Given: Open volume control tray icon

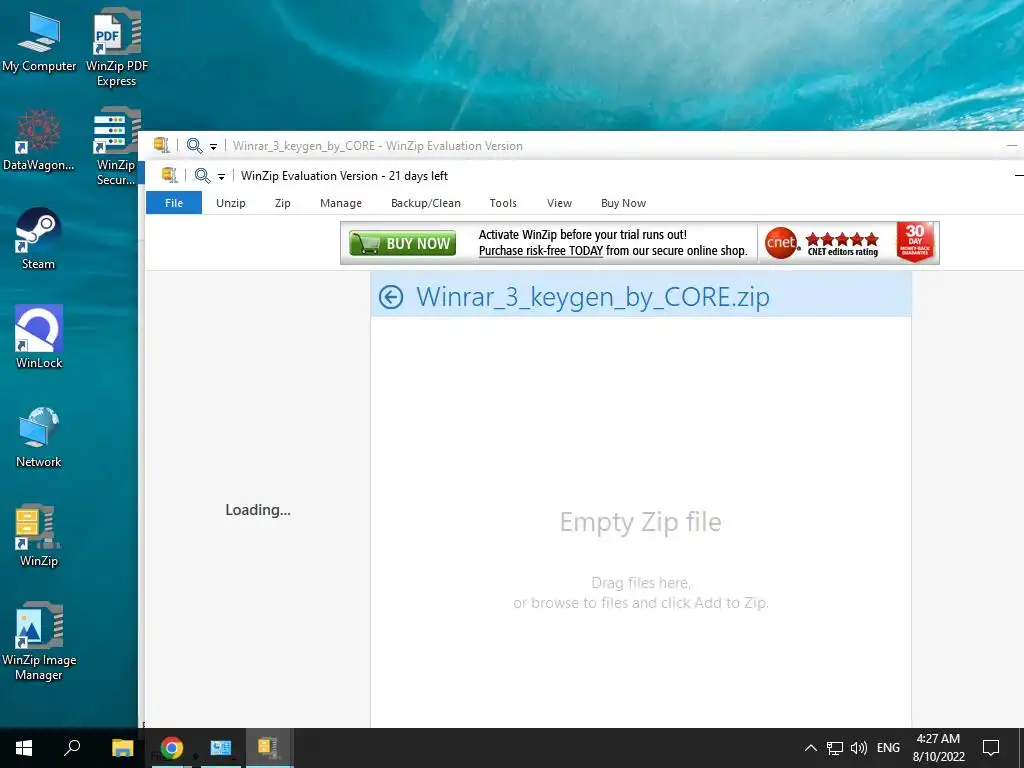Looking at the screenshot, I should click(x=859, y=748).
